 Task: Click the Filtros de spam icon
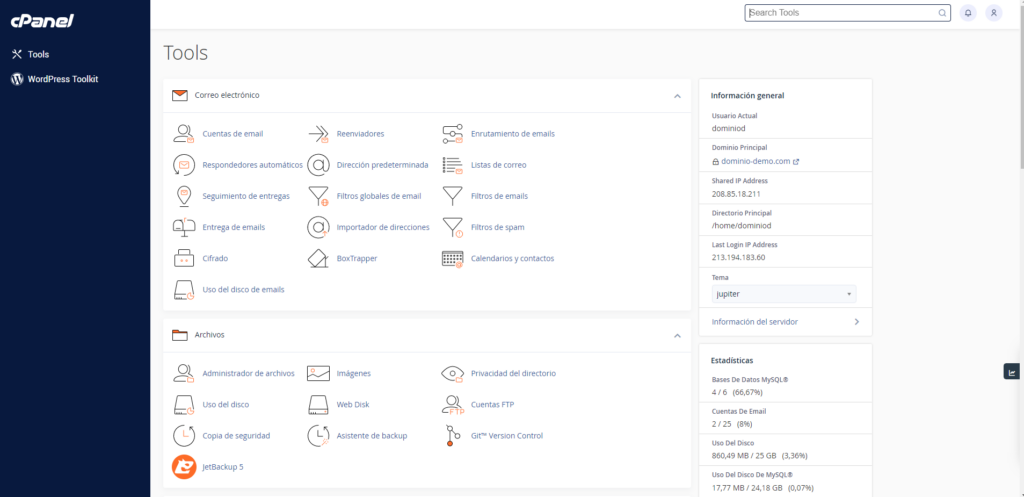point(453,227)
